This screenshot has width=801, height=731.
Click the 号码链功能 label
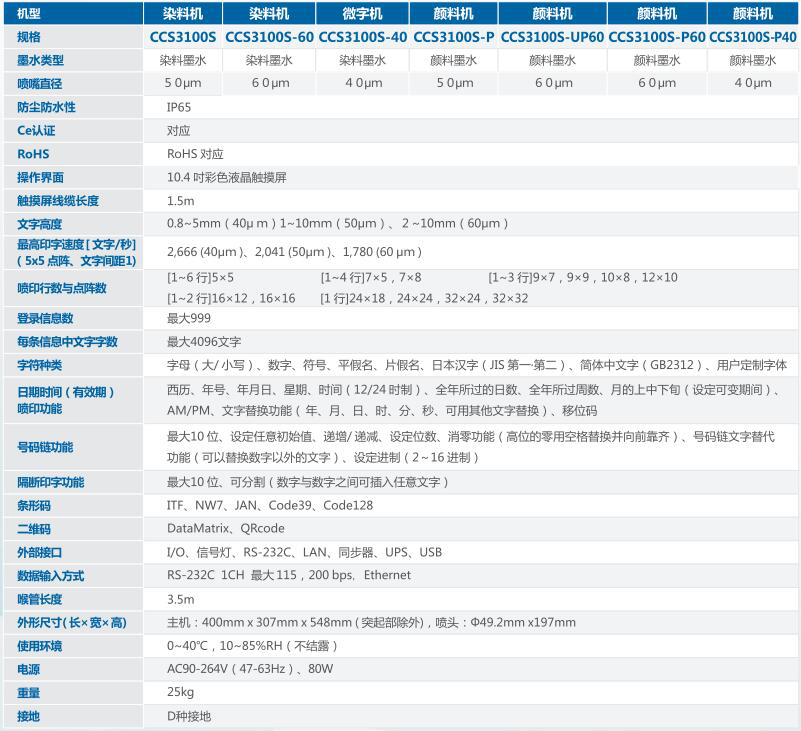point(45,447)
